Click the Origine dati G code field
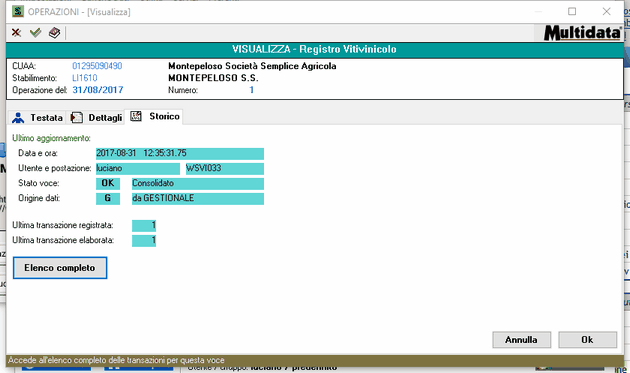The height and width of the screenshot is (373, 630). 108,199
